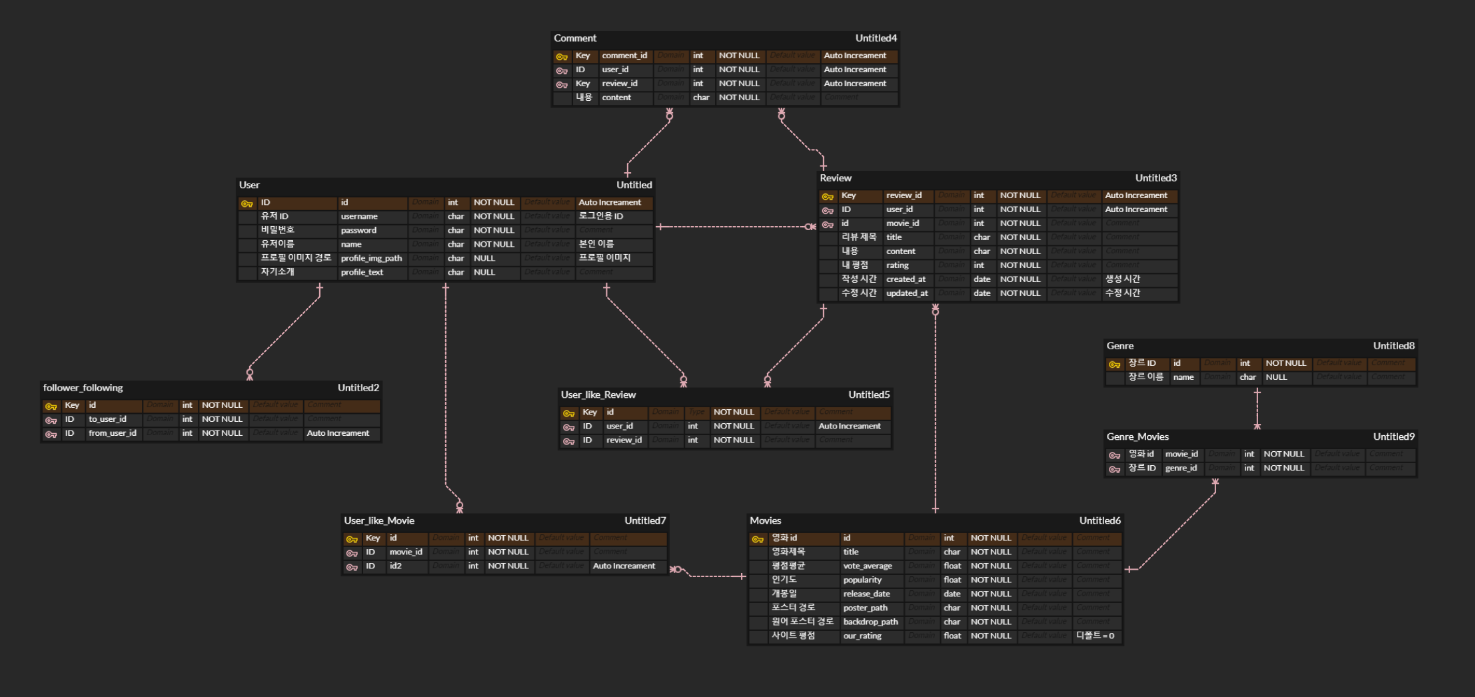Click the foreign key icon for Comment user_id
The image size is (1475, 697).
coord(562,70)
